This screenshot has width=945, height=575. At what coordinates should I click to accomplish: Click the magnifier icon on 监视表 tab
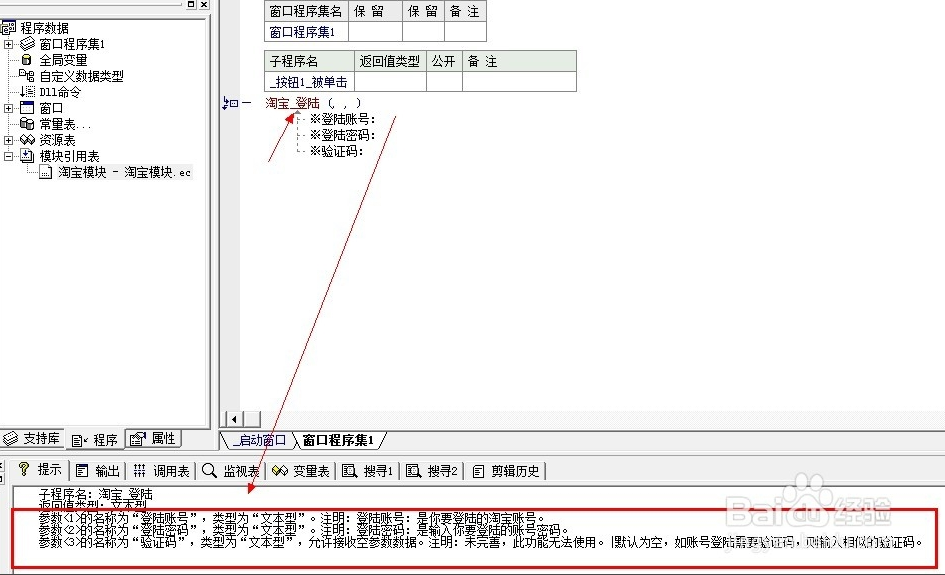click(x=209, y=470)
